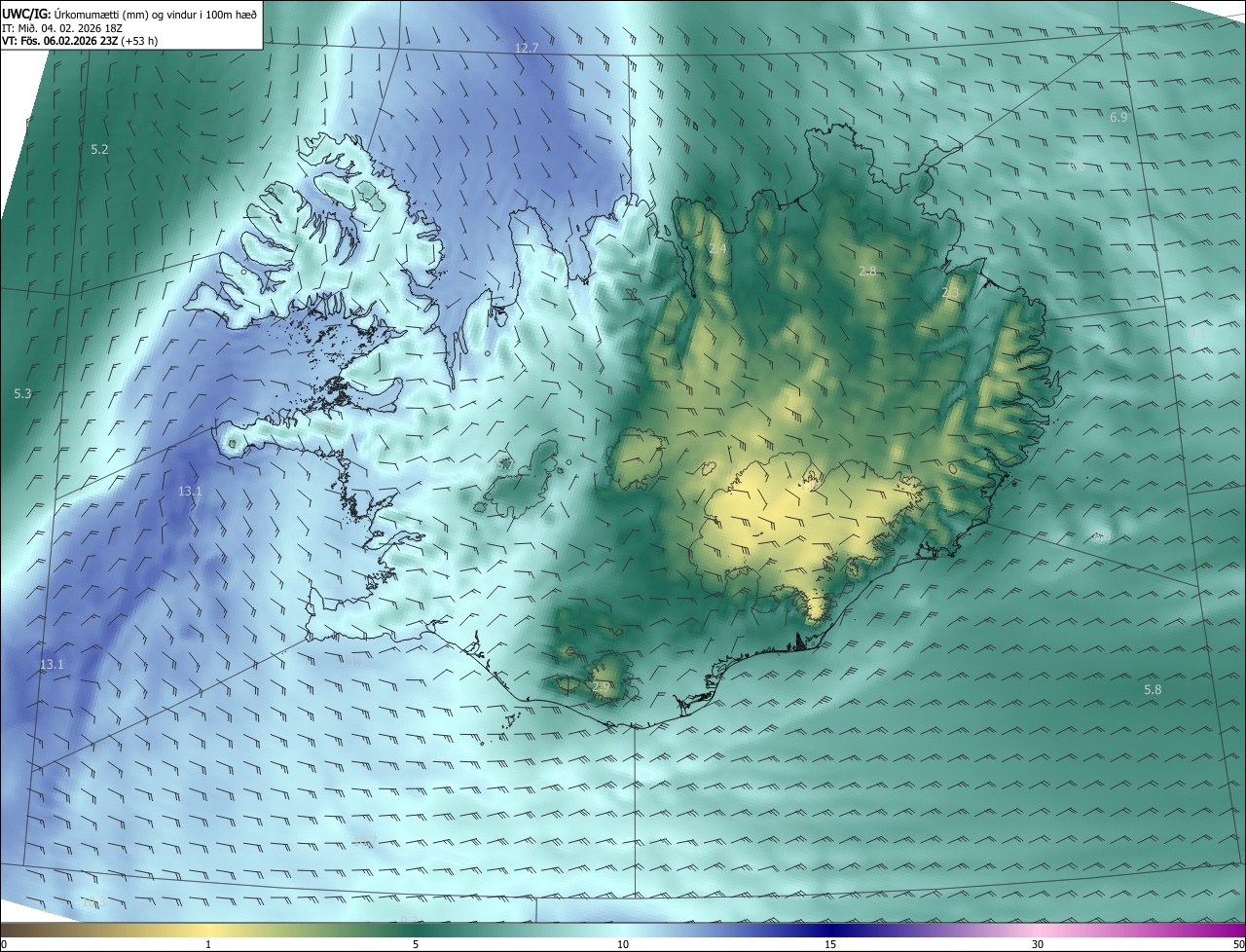Image resolution: width=1246 pixels, height=952 pixels.
Task: Click the 2.8 value label on the map
Action: [x=867, y=271]
